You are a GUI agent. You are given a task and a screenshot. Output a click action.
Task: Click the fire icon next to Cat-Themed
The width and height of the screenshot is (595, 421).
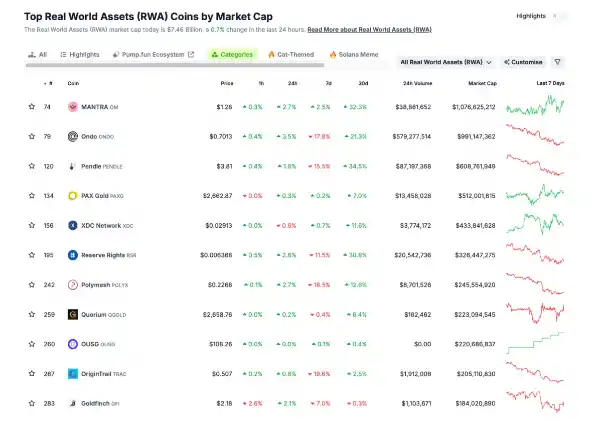point(271,55)
